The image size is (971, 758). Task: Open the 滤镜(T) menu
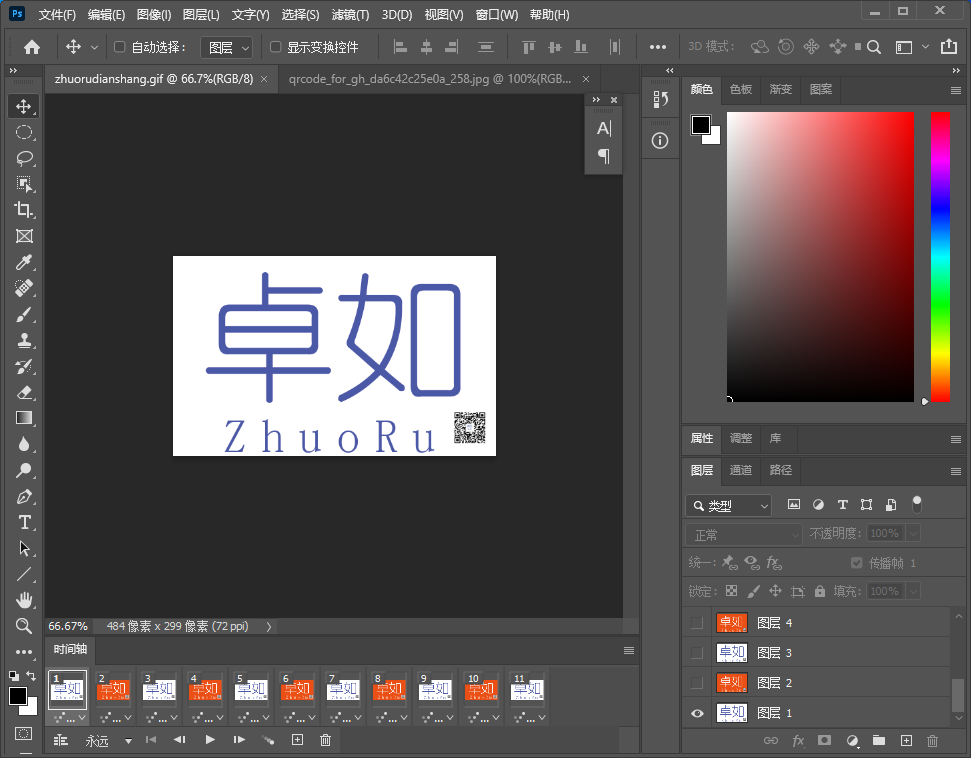coord(349,15)
